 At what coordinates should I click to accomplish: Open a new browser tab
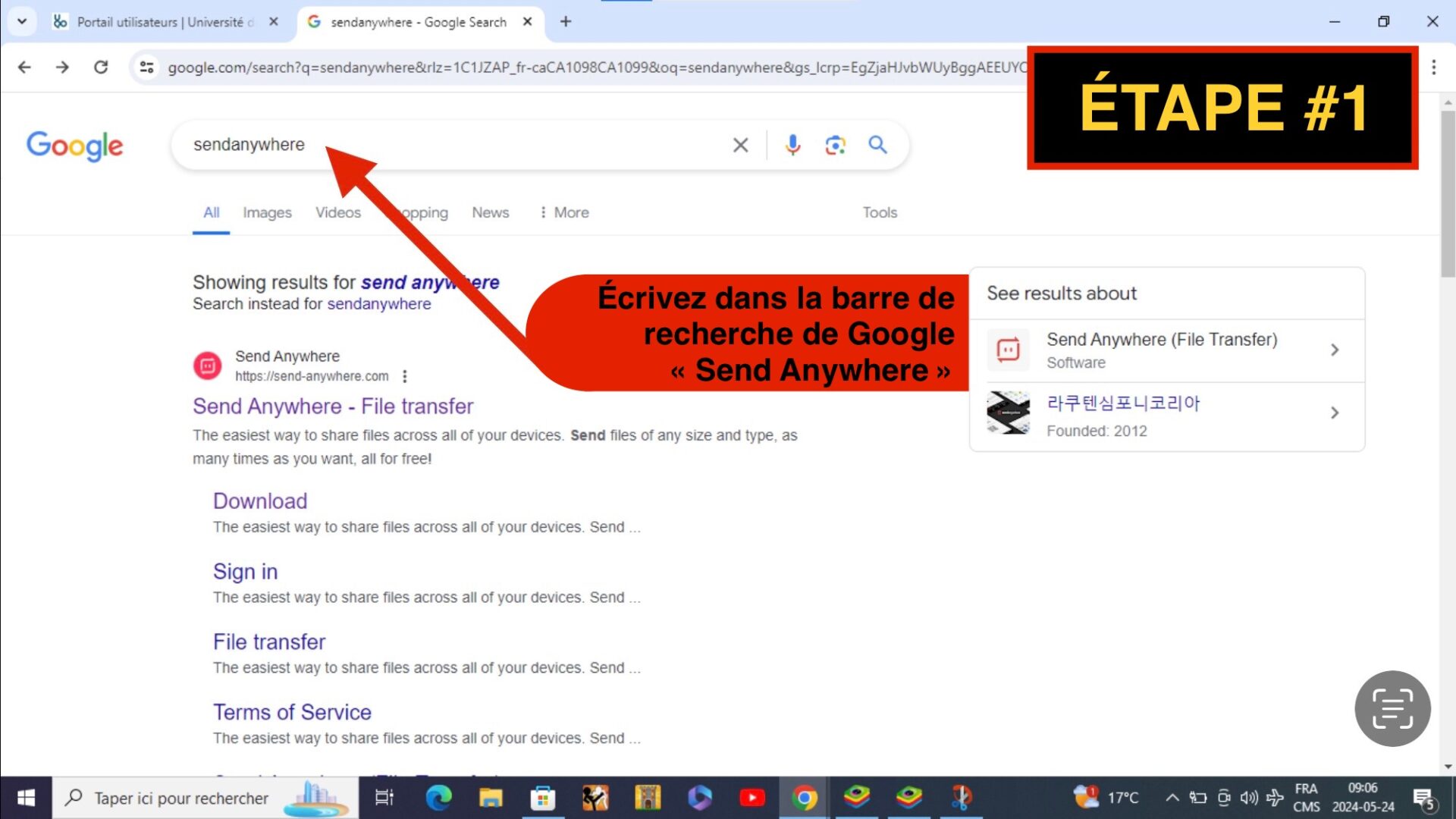566,21
